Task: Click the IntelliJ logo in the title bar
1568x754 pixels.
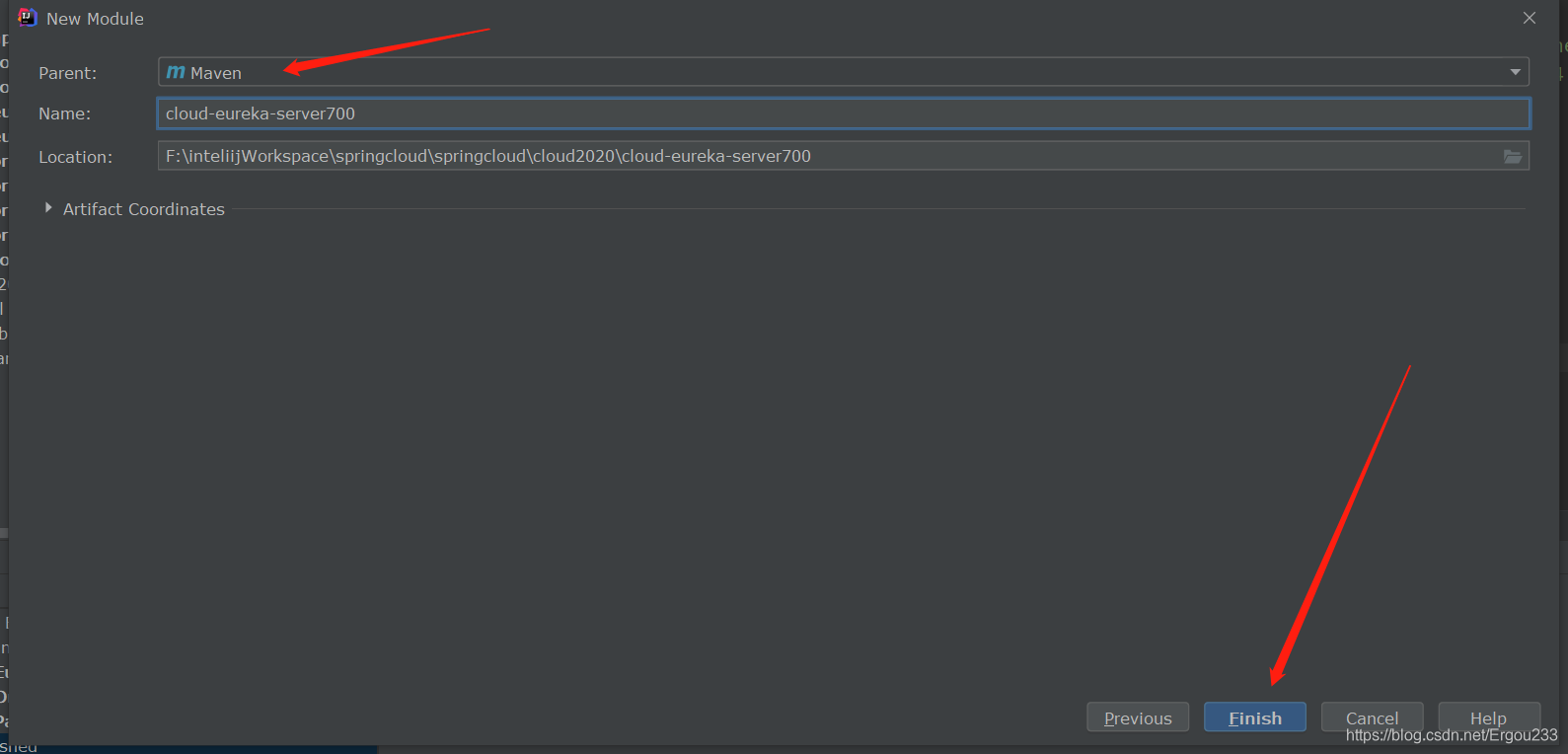Action: tap(27, 18)
